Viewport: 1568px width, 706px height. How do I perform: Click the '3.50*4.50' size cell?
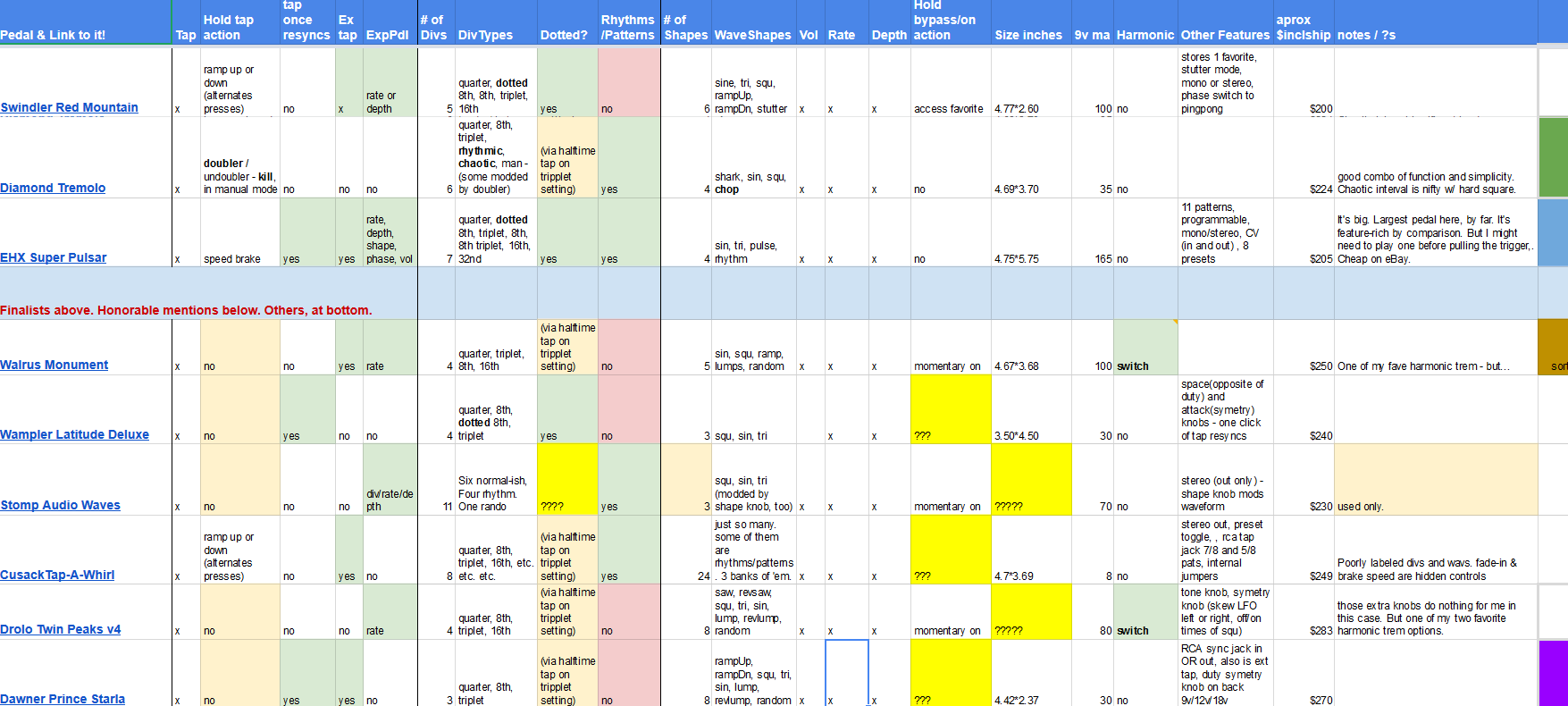[x=1031, y=409]
